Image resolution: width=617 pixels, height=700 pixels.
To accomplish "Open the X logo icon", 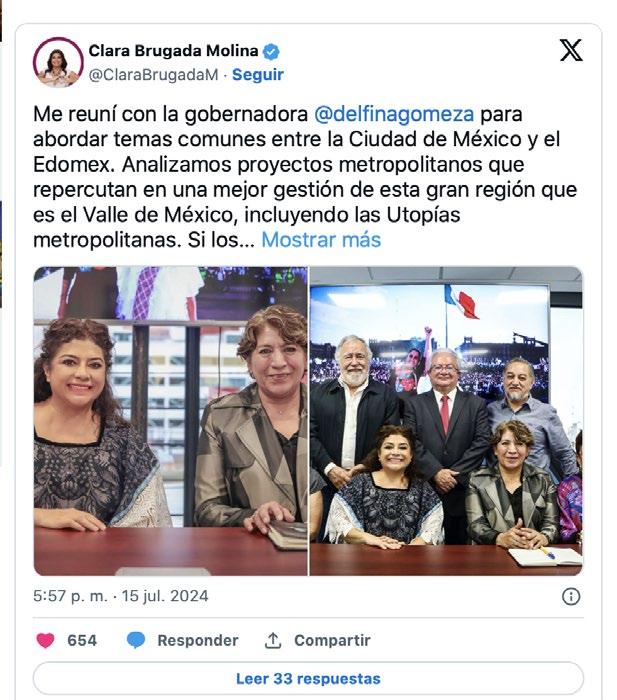I will (x=571, y=50).
